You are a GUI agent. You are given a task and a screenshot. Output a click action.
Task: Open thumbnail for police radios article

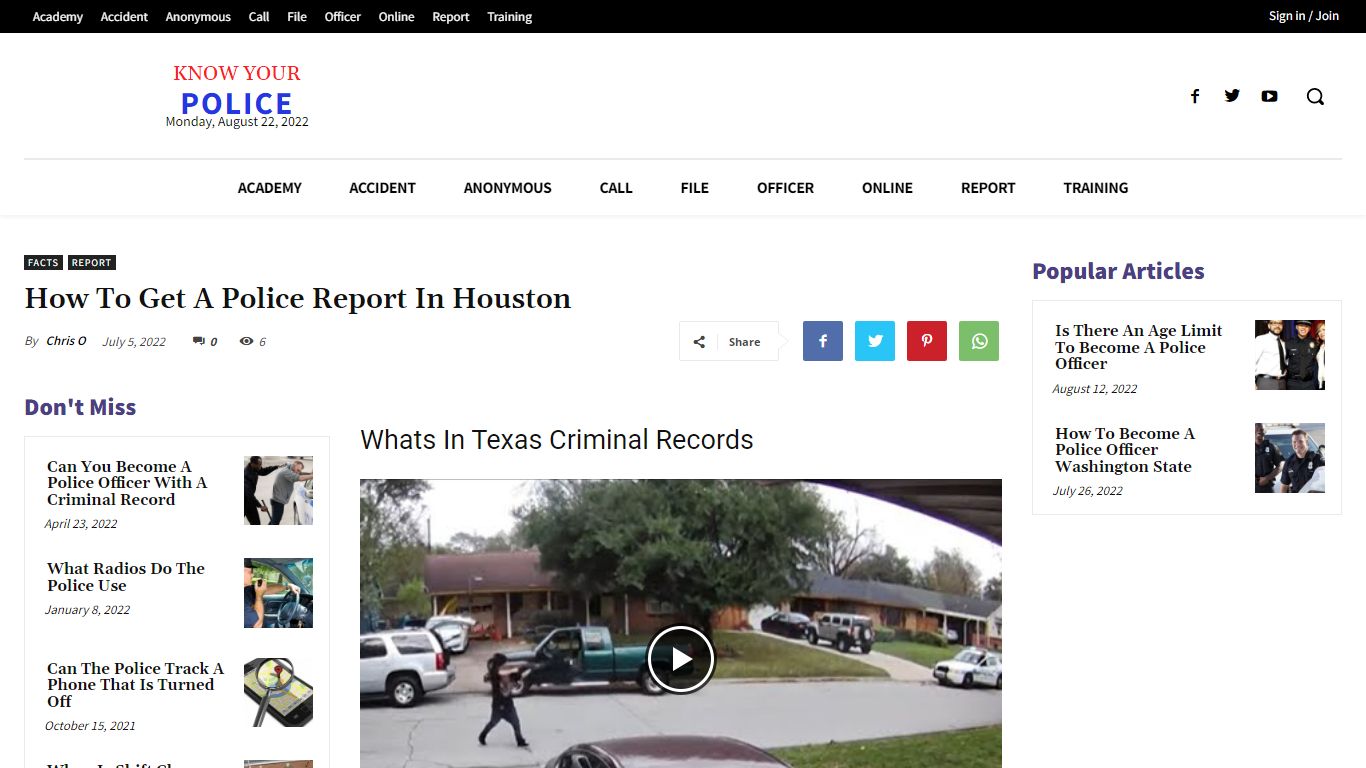(x=278, y=593)
